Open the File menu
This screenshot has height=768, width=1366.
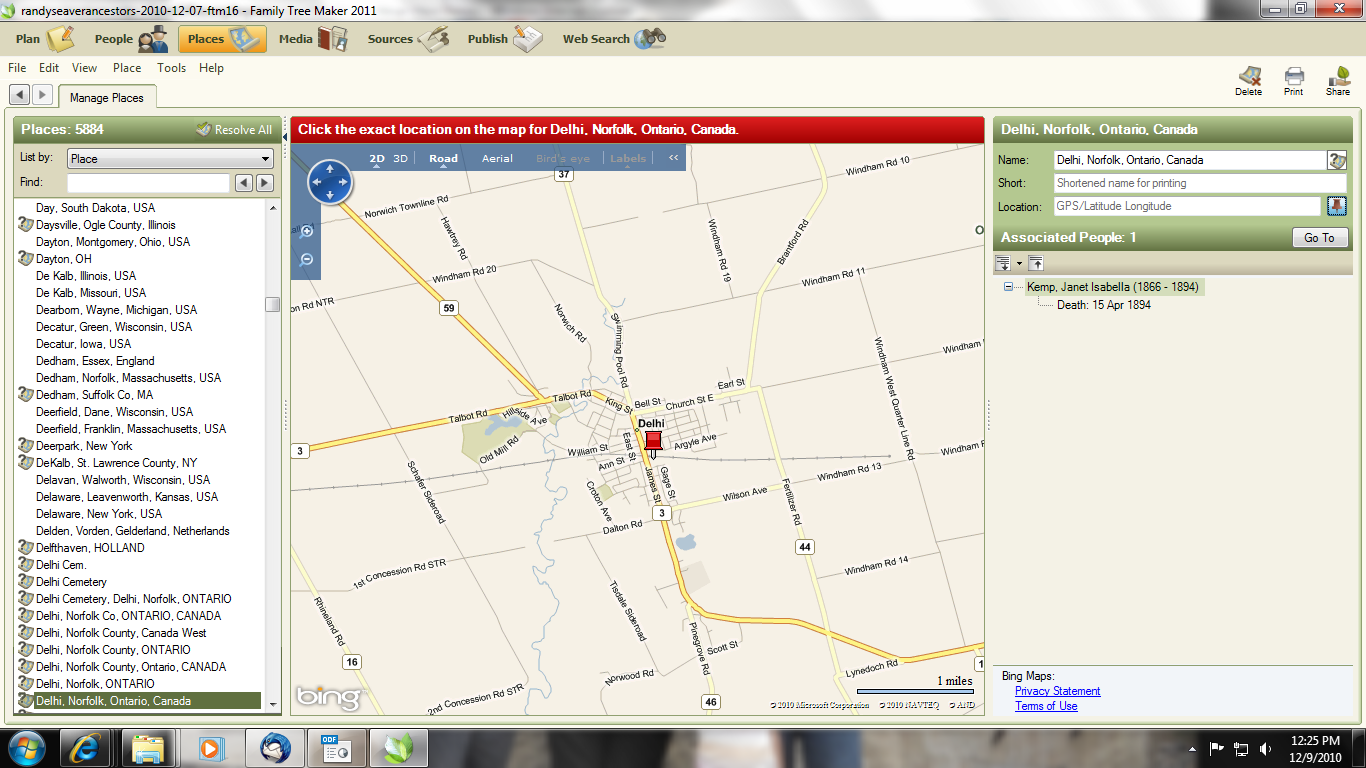[x=17, y=68]
